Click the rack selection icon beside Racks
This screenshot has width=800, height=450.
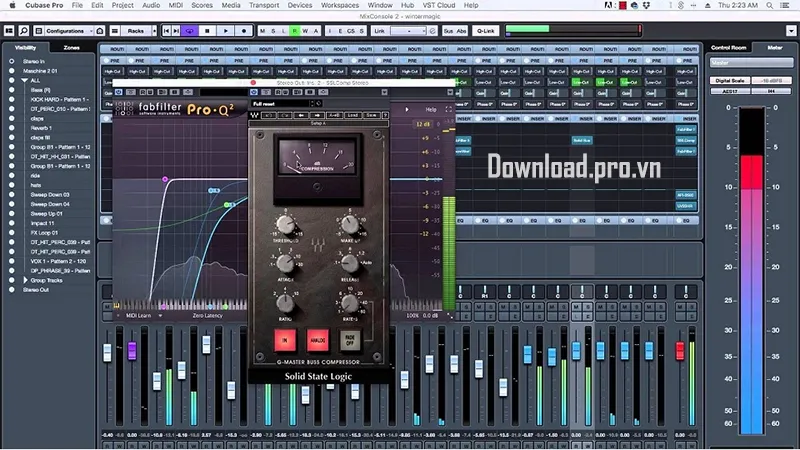[x=115, y=31]
